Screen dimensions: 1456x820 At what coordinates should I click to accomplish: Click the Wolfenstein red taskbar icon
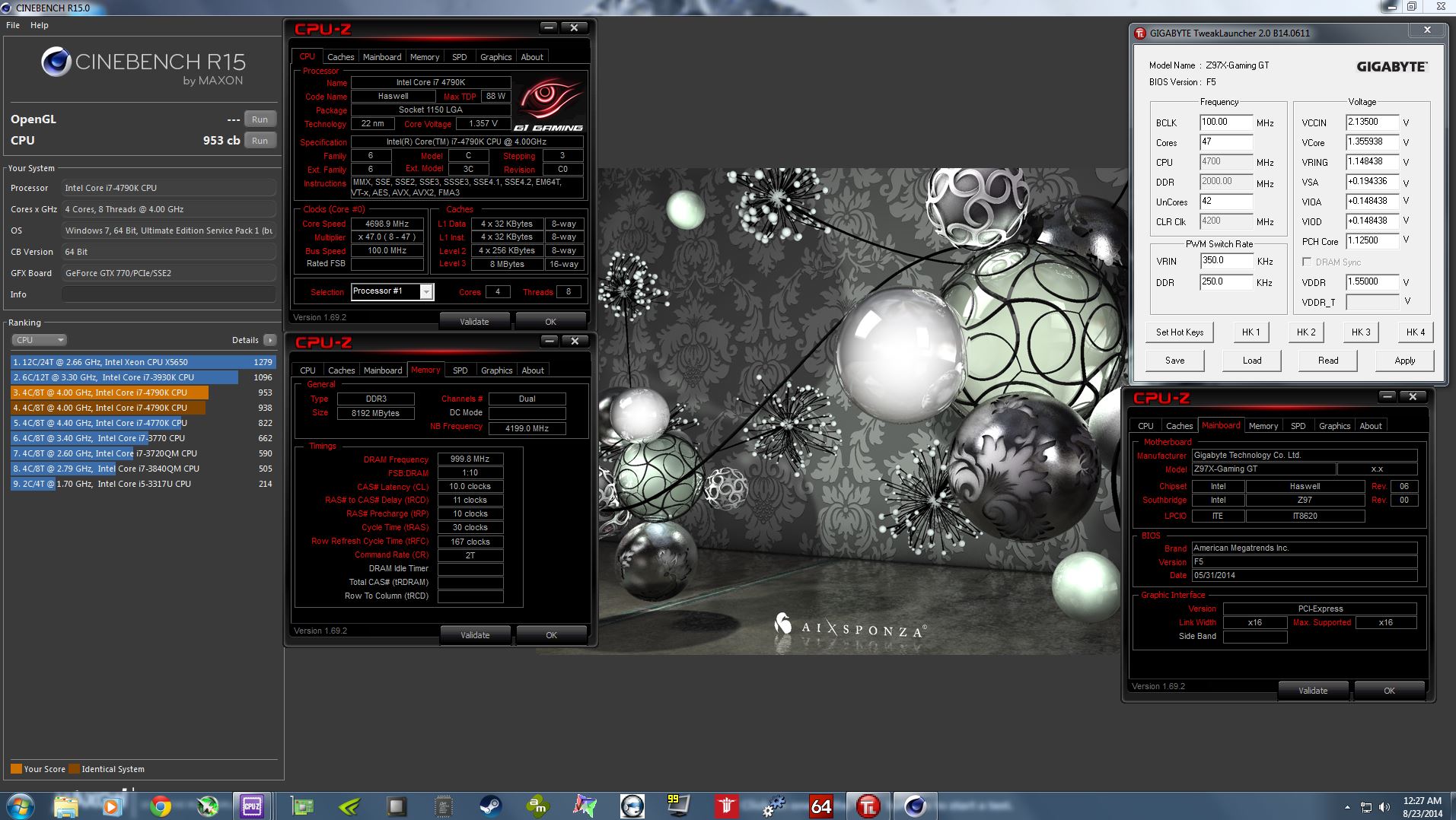[x=725, y=806]
